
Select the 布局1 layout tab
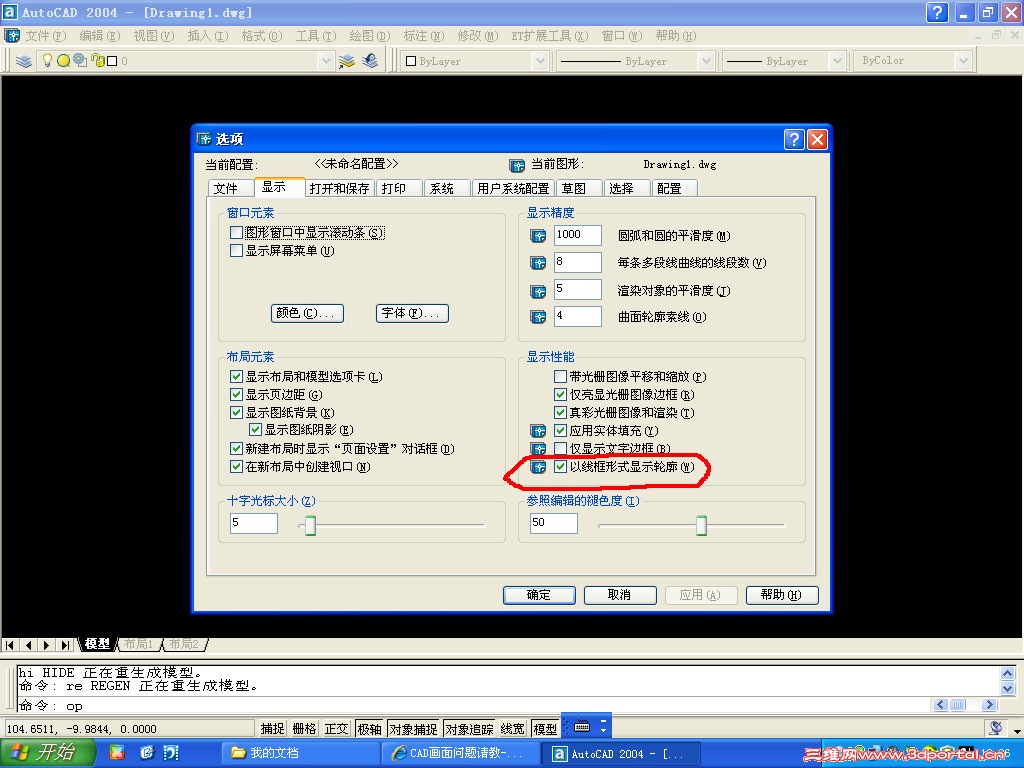pyautogui.click(x=138, y=645)
